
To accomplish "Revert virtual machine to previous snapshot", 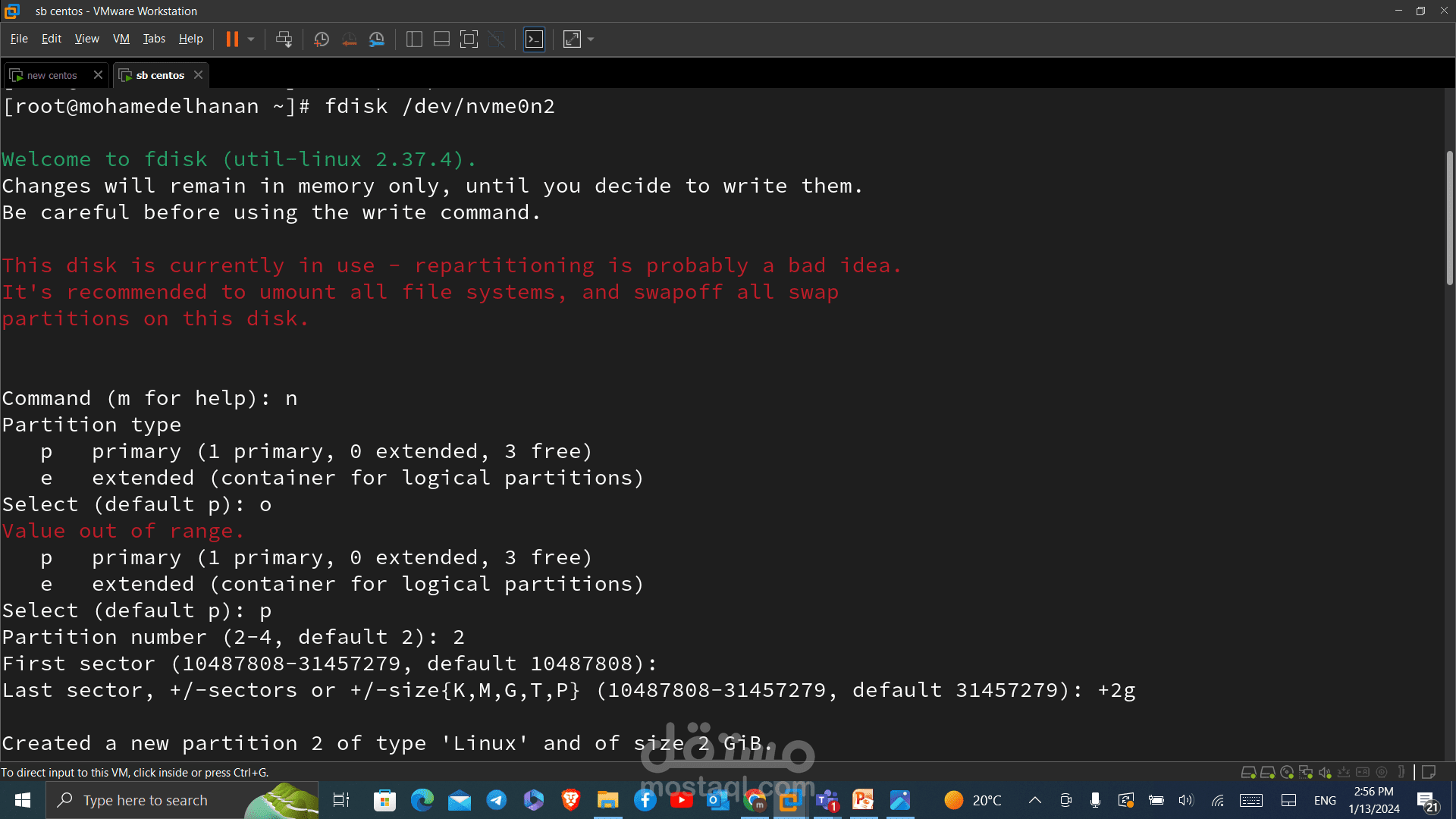I will (x=349, y=39).
